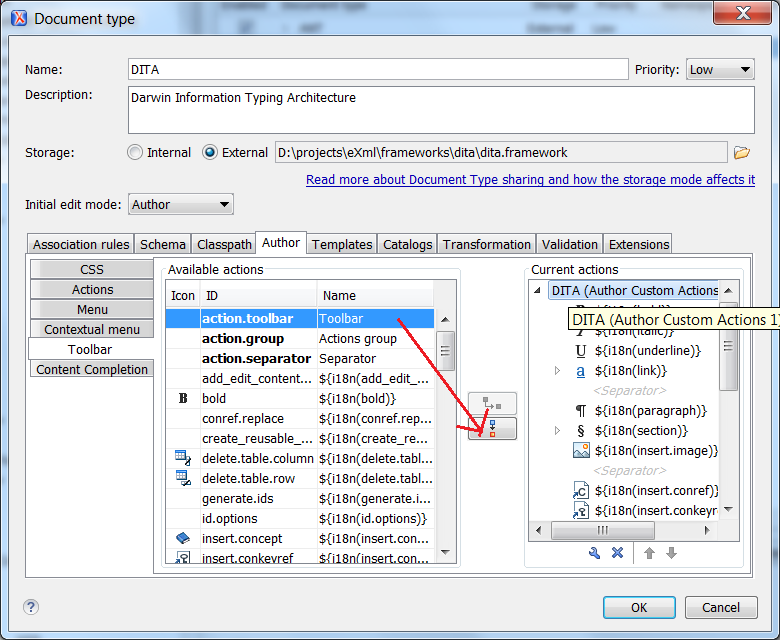Expand the ${i18n(section)} tree node
Screen dimensions: 780x640
[557, 430]
